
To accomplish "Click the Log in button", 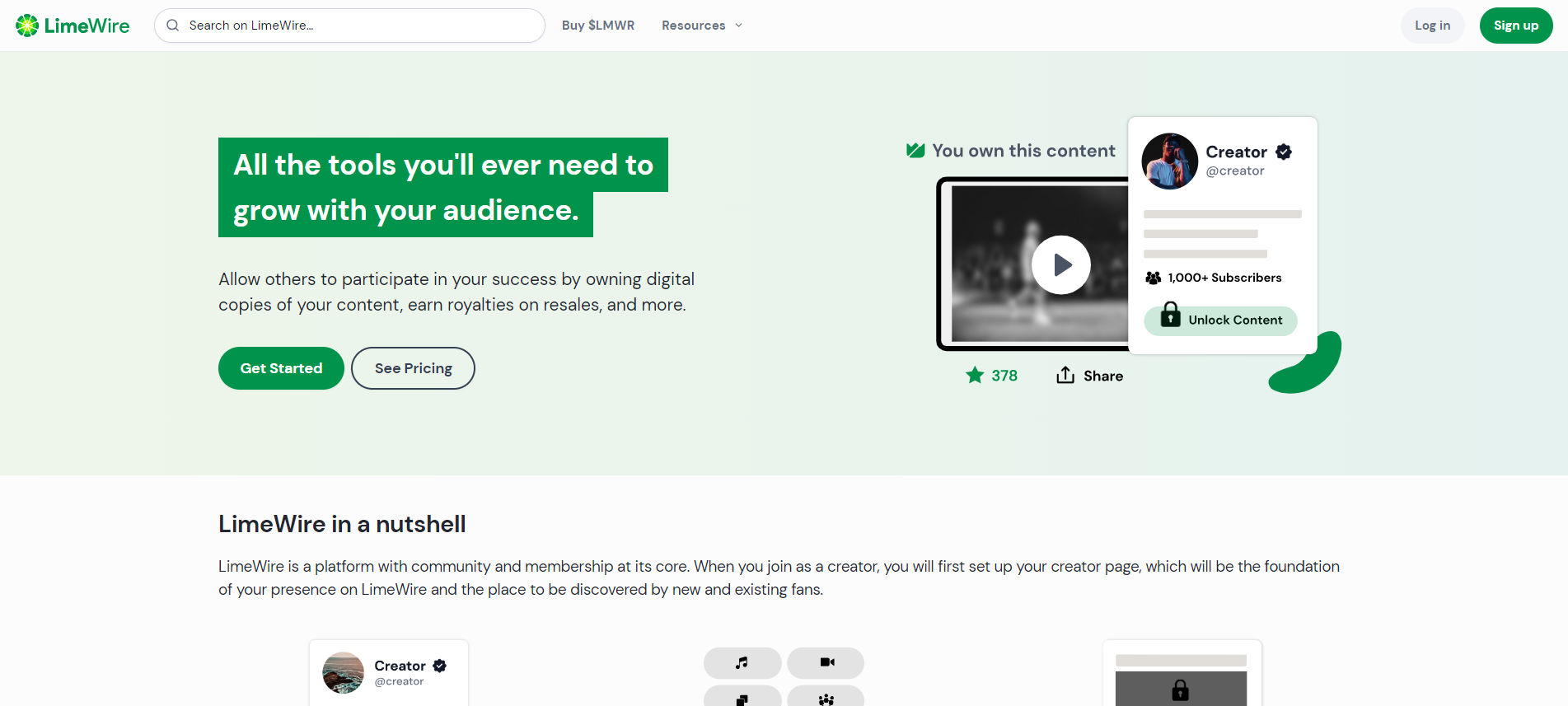I will click(1432, 26).
